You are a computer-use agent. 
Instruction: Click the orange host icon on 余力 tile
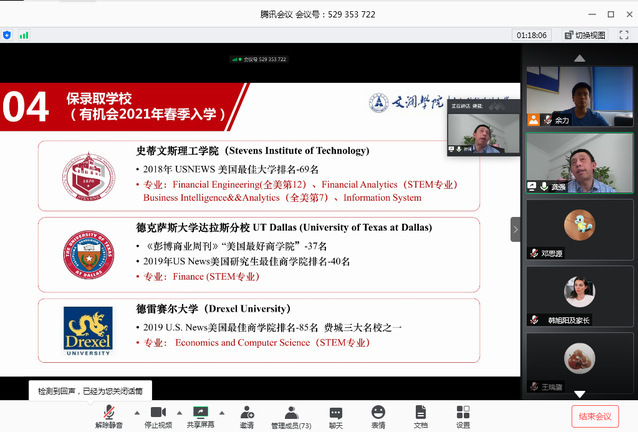[x=533, y=120]
